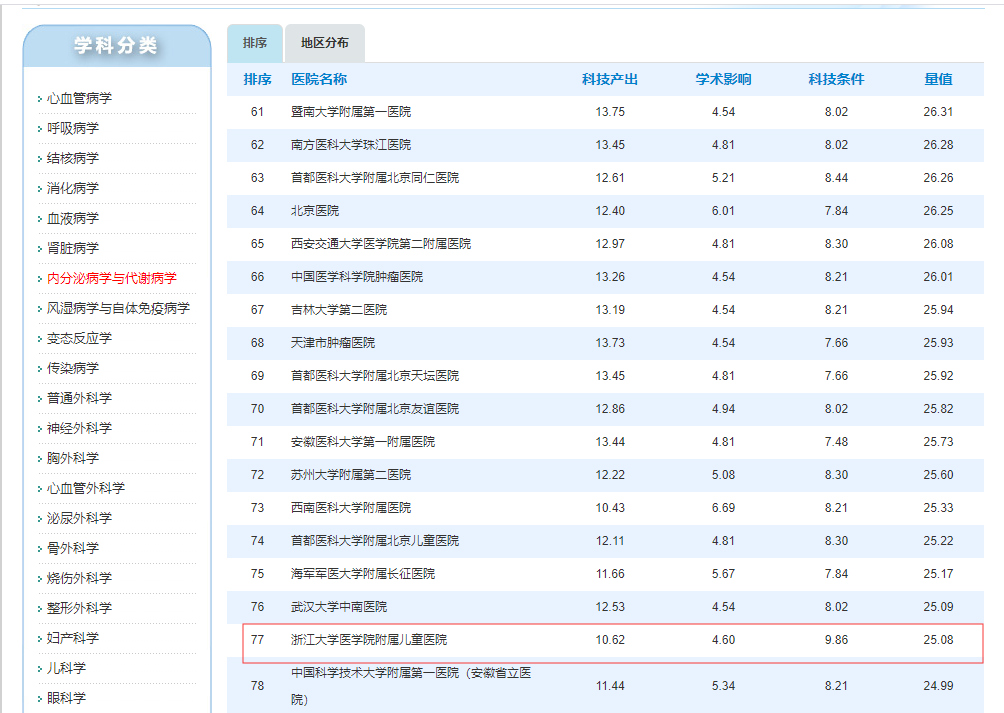Open 神经外科学 category

click(79, 428)
